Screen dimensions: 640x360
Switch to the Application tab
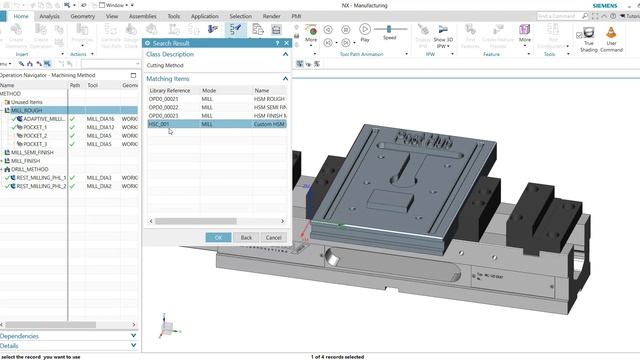pyautogui.click(x=204, y=16)
